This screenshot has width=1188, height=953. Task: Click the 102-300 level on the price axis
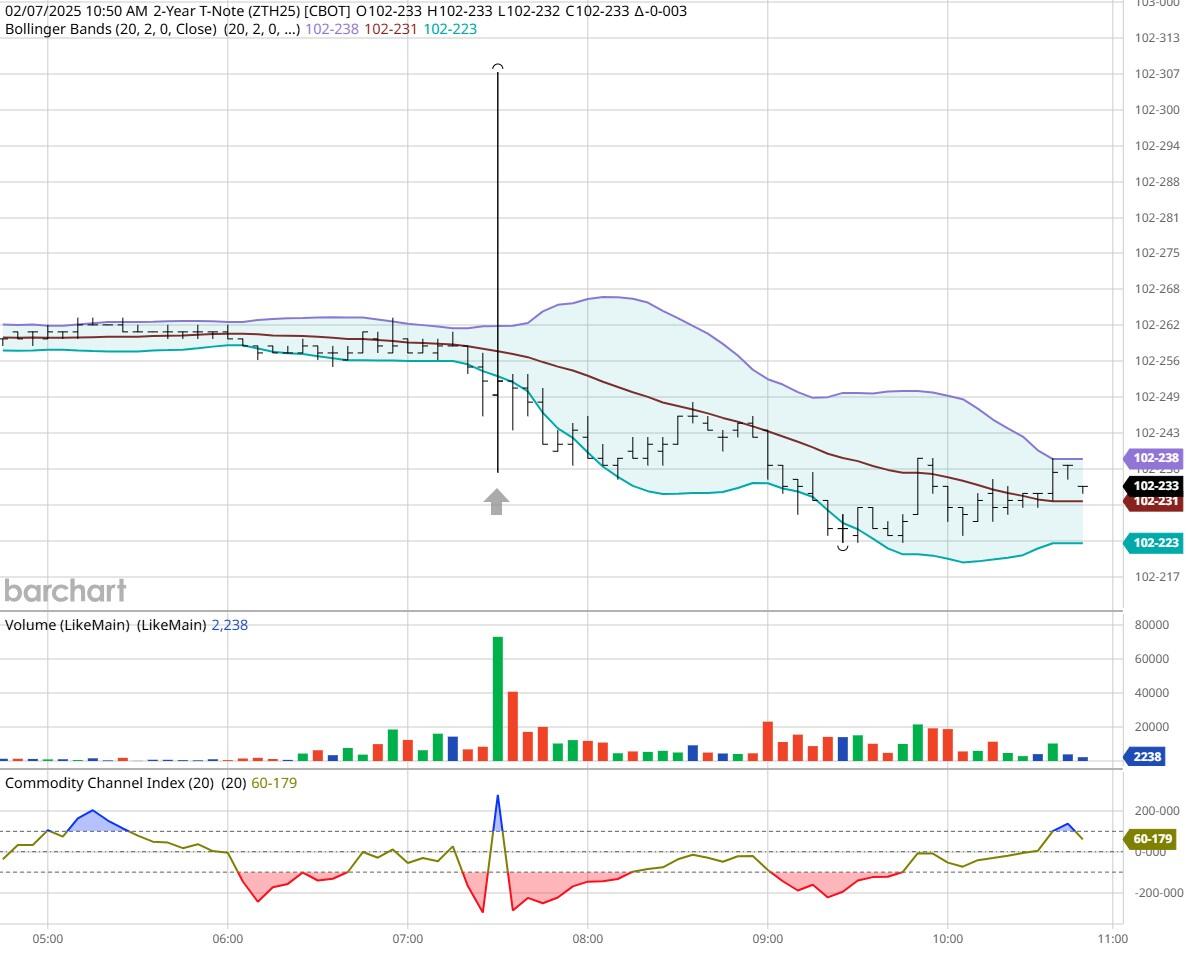[1157, 110]
